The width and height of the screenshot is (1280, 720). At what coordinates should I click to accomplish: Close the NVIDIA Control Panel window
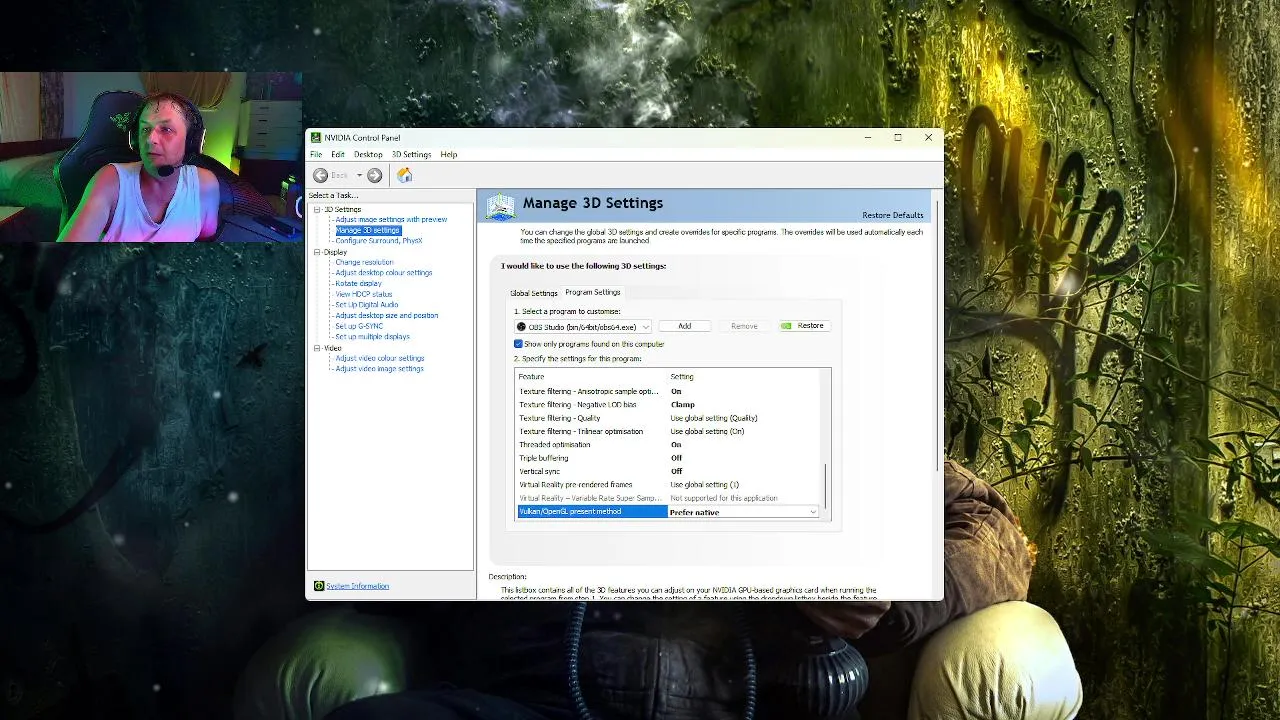[928, 138]
